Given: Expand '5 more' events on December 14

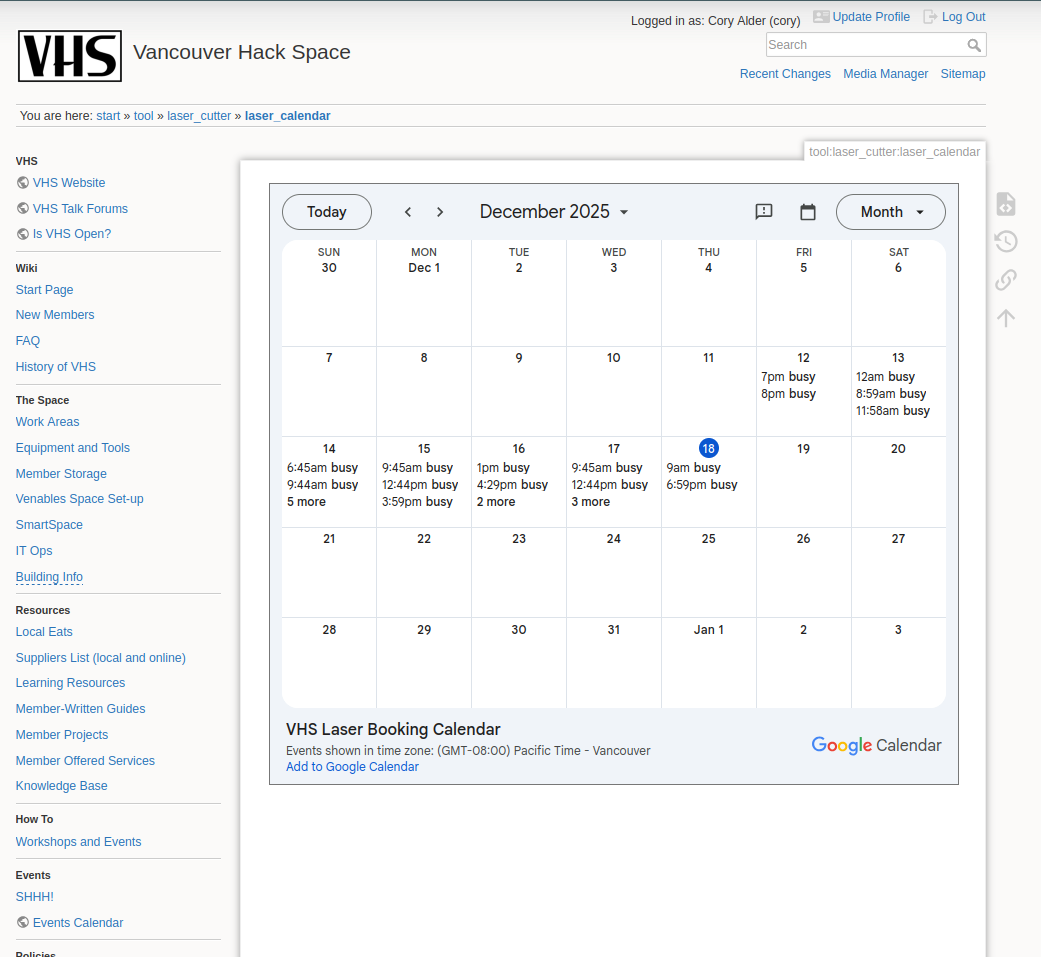Looking at the screenshot, I should (306, 502).
